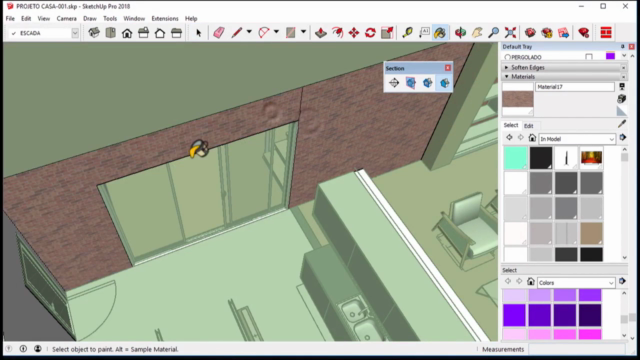Image resolution: width=640 pixels, height=360 pixels.
Task: Toggle PERGOLADO layer visibility checkbox
Action: (589, 57)
